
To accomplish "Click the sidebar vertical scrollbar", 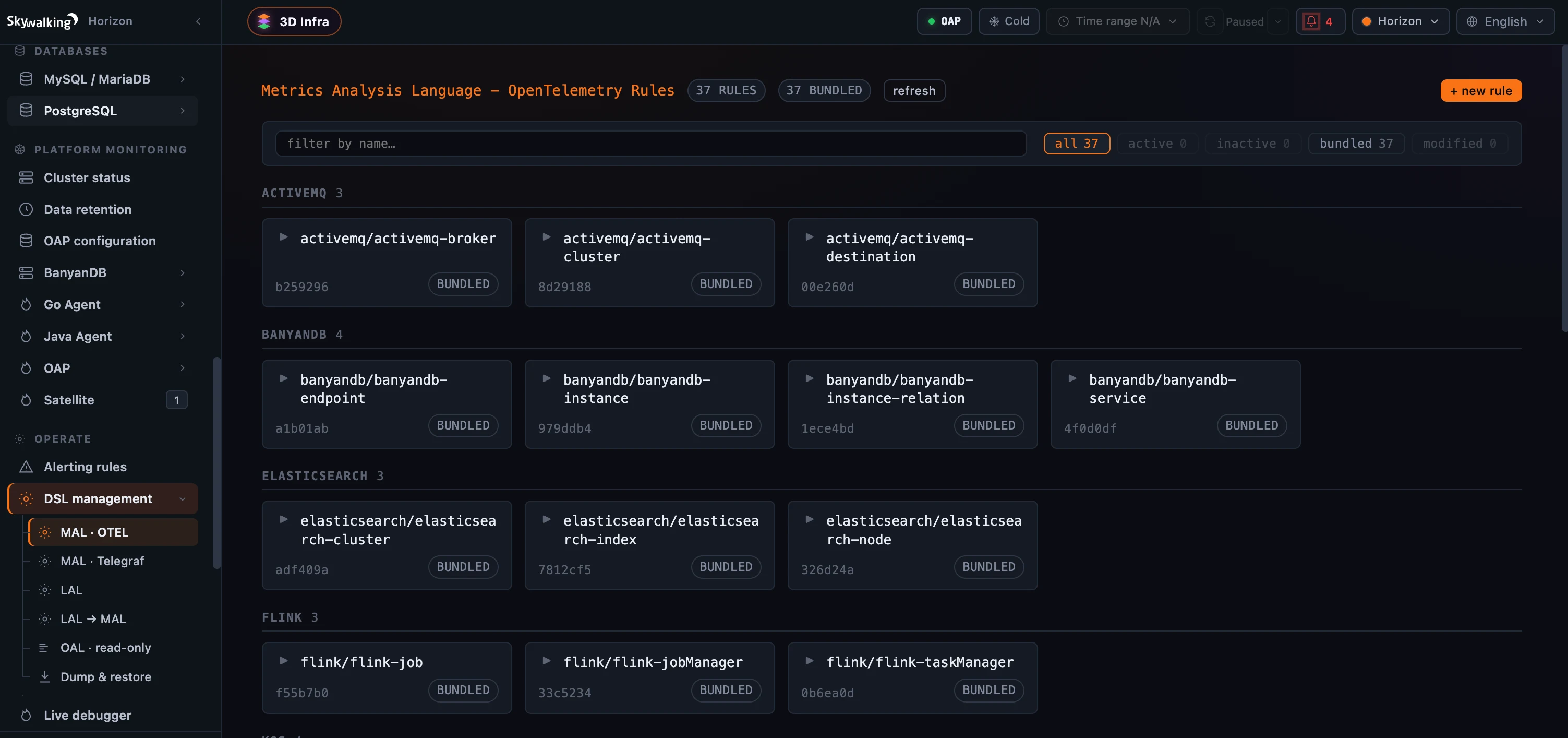I will coord(216,463).
